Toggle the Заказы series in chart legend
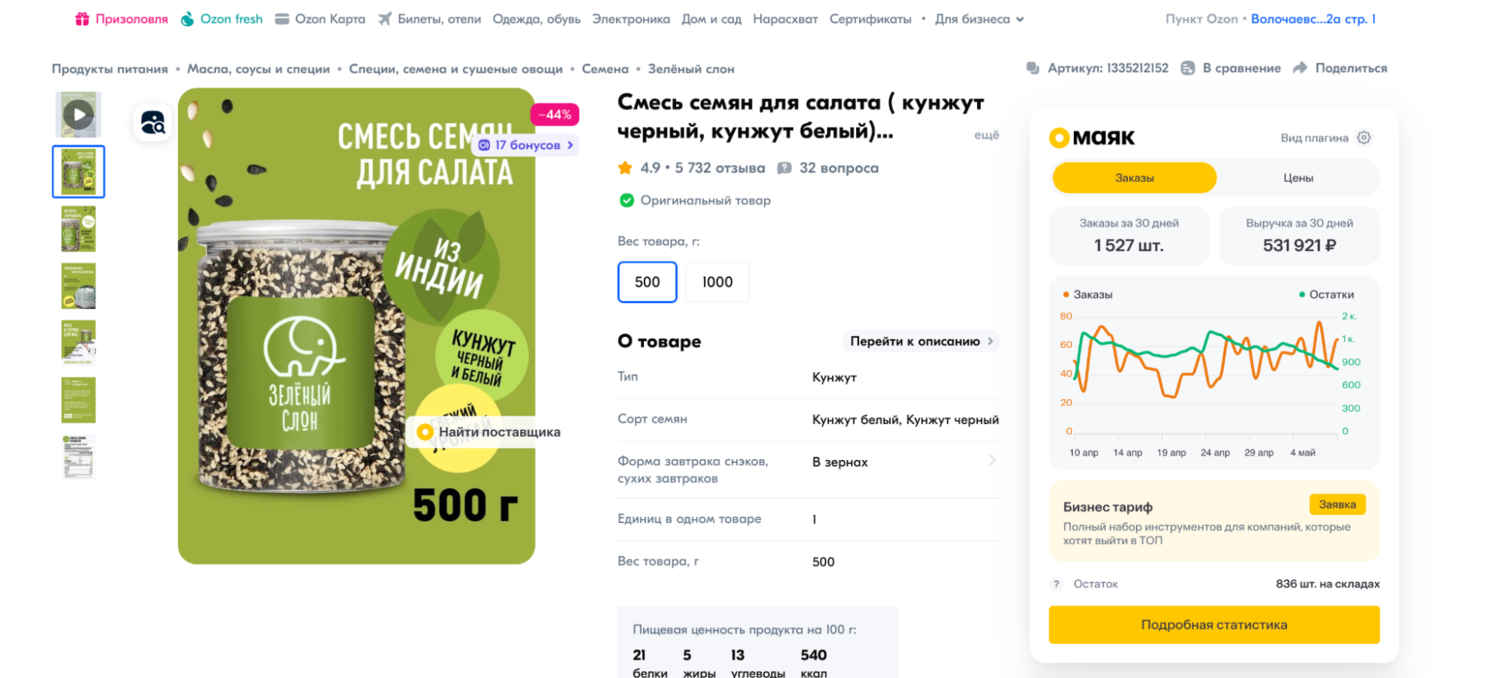Image resolution: width=1500 pixels, height=678 pixels. tap(1087, 295)
